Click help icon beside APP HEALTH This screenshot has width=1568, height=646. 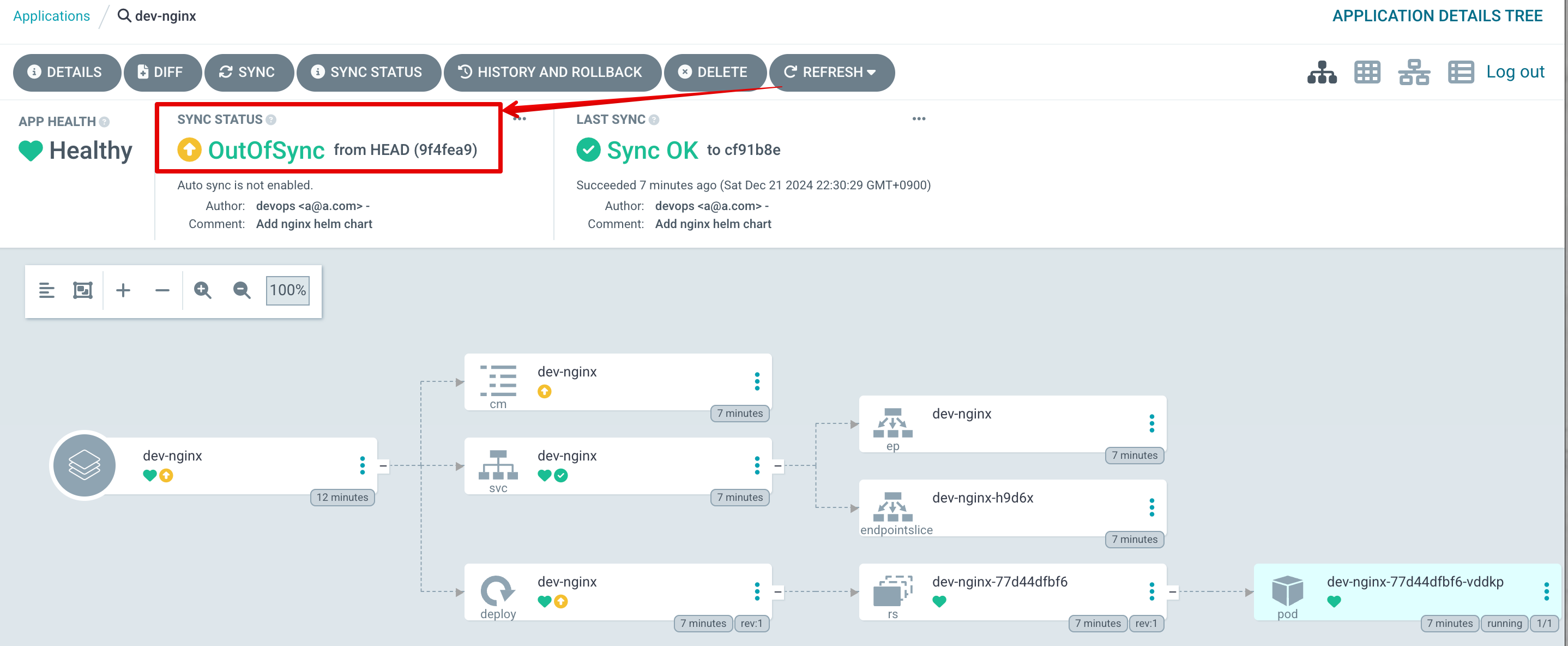105,122
